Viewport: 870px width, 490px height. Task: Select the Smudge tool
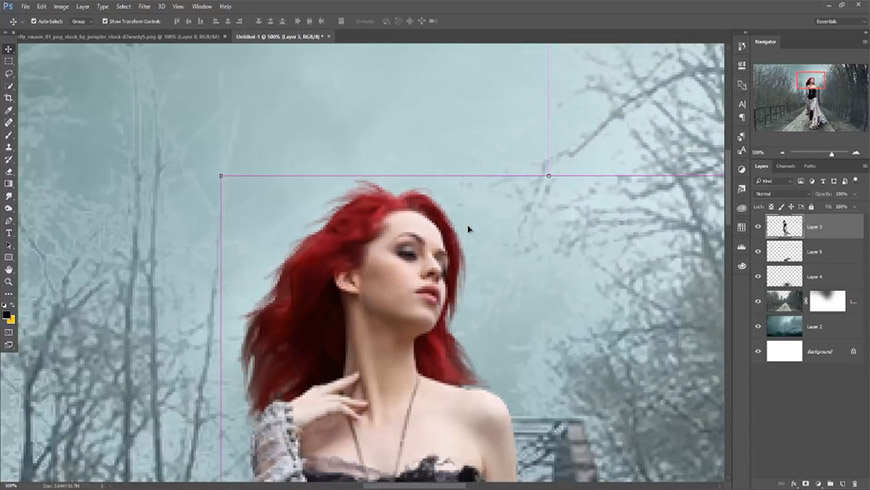[x=8, y=196]
